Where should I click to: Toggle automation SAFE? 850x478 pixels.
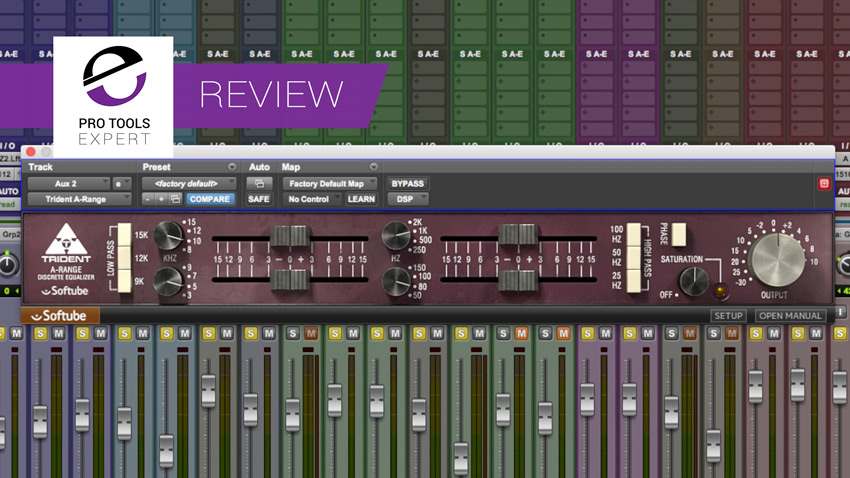pos(259,199)
